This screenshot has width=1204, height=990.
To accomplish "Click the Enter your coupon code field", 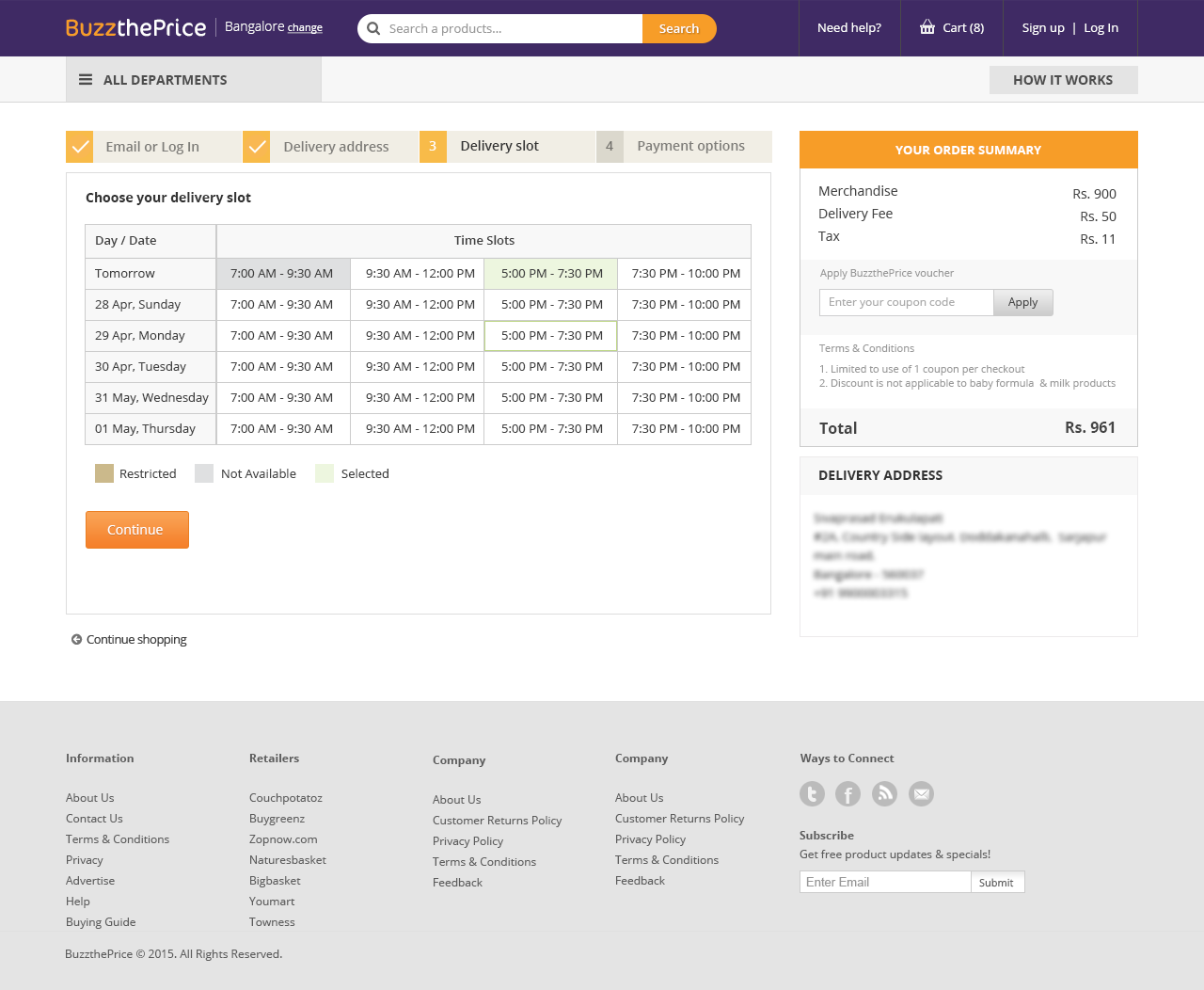I will [906, 302].
